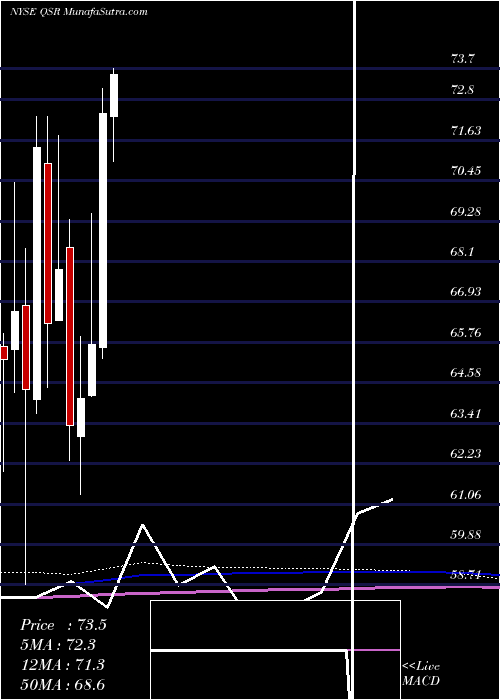The image size is (500, 700).
Task: Click the 12MA : 71.3 readout
Action: coord(62,664)
